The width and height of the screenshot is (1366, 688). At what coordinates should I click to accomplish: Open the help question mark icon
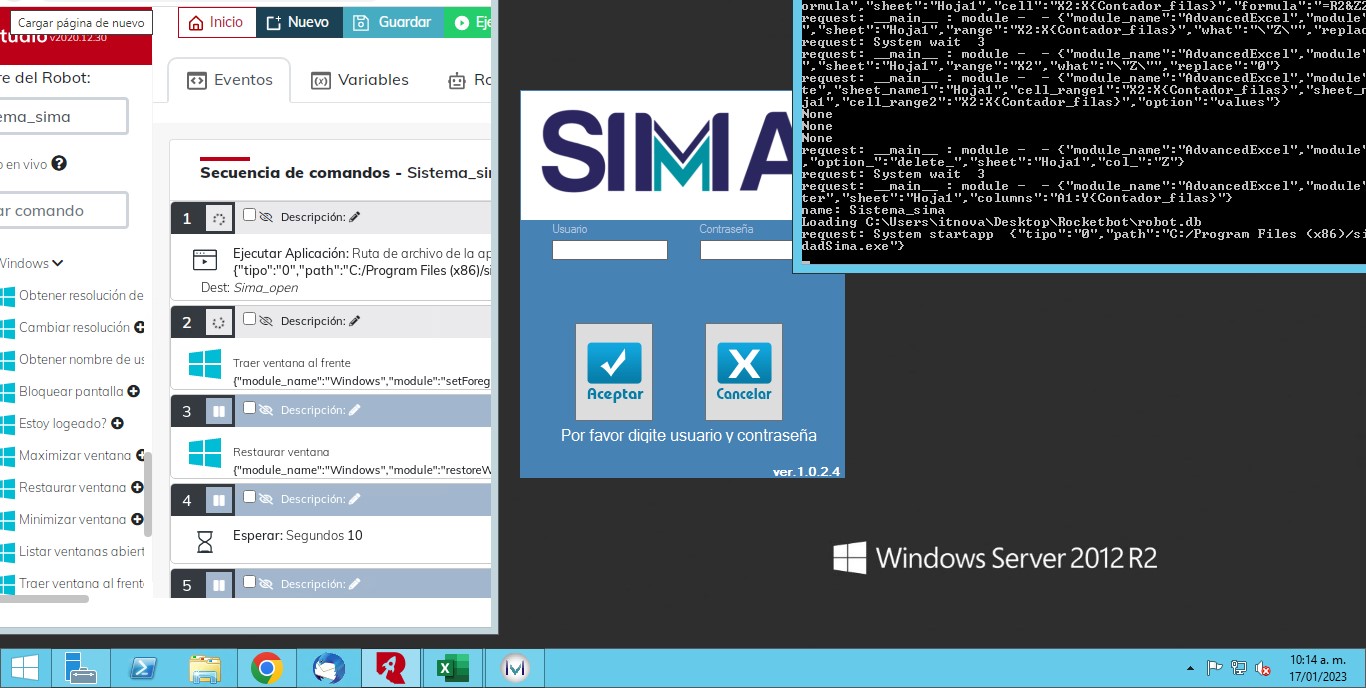click(x=59, y=163)
